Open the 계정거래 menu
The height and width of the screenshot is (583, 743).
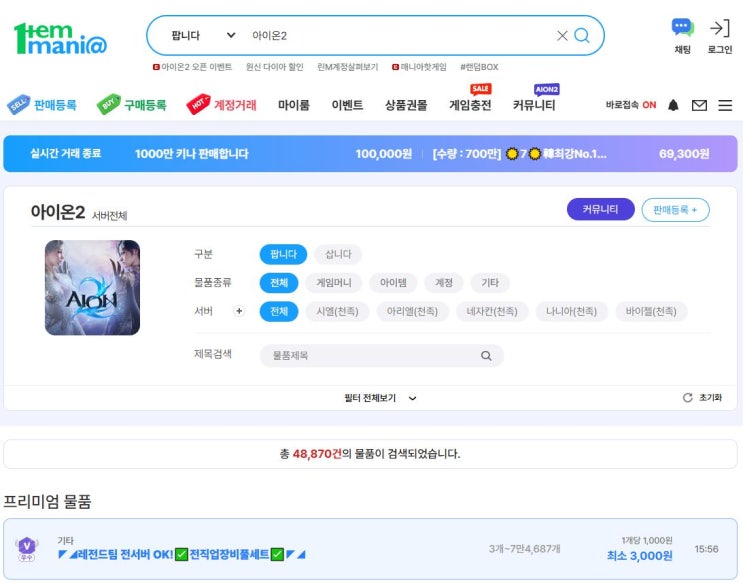pos(235,105)
